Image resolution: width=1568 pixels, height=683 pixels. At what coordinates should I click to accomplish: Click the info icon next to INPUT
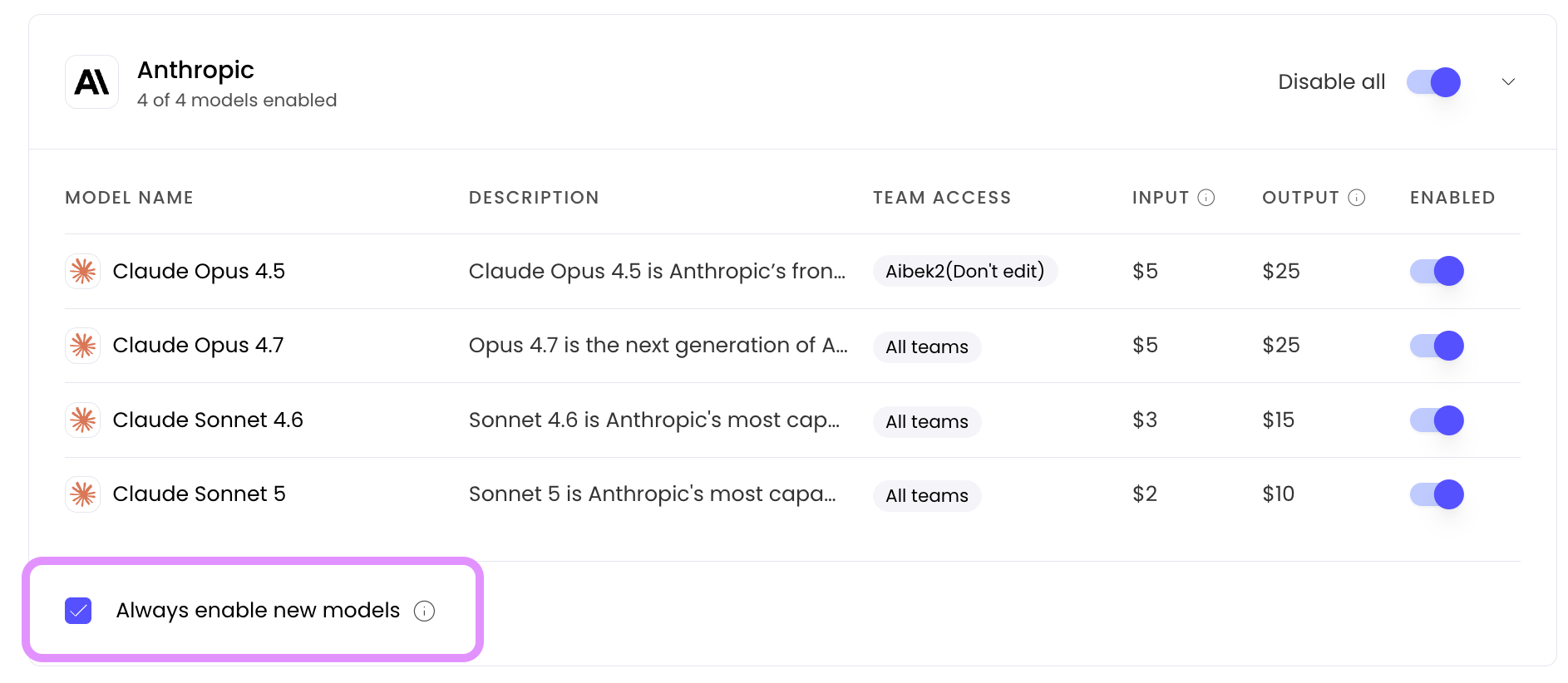1206,198
